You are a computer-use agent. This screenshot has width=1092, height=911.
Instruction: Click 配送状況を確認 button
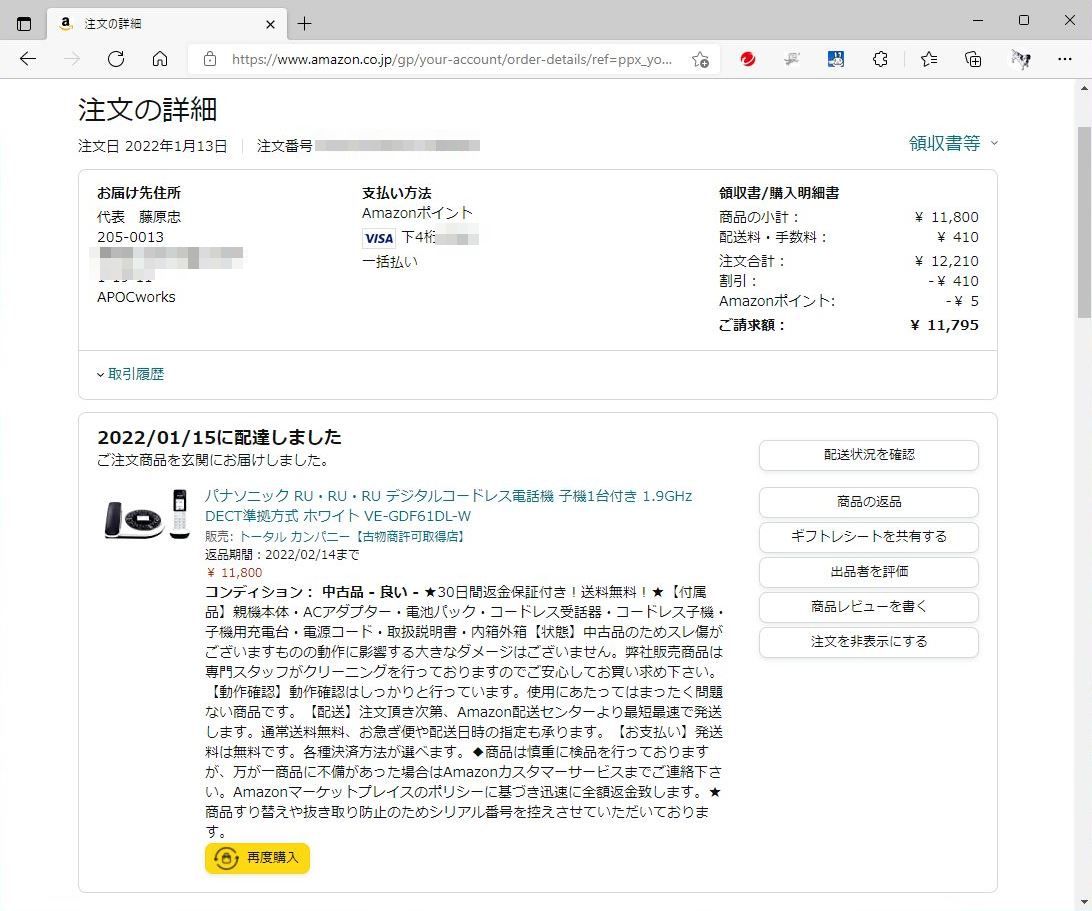click(868, 455)
